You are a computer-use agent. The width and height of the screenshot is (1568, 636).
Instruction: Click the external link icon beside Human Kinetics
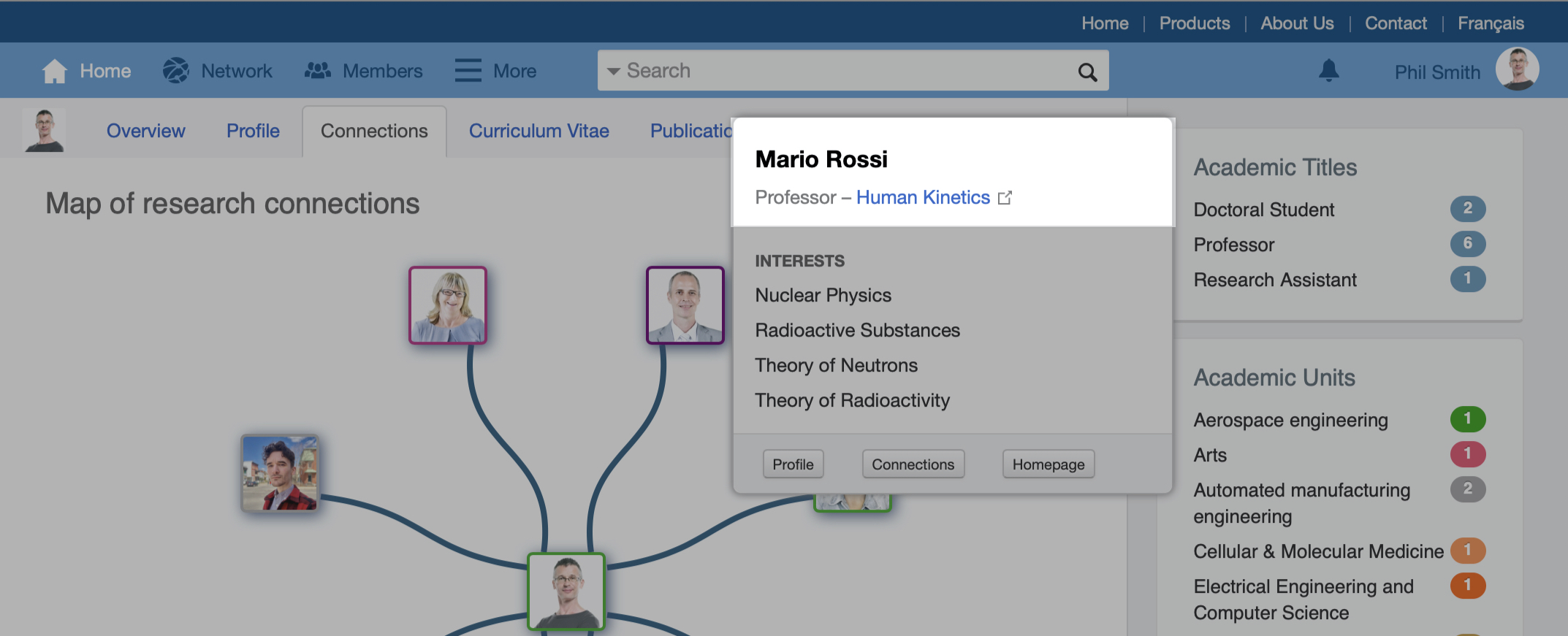[x=1005, y=198]
